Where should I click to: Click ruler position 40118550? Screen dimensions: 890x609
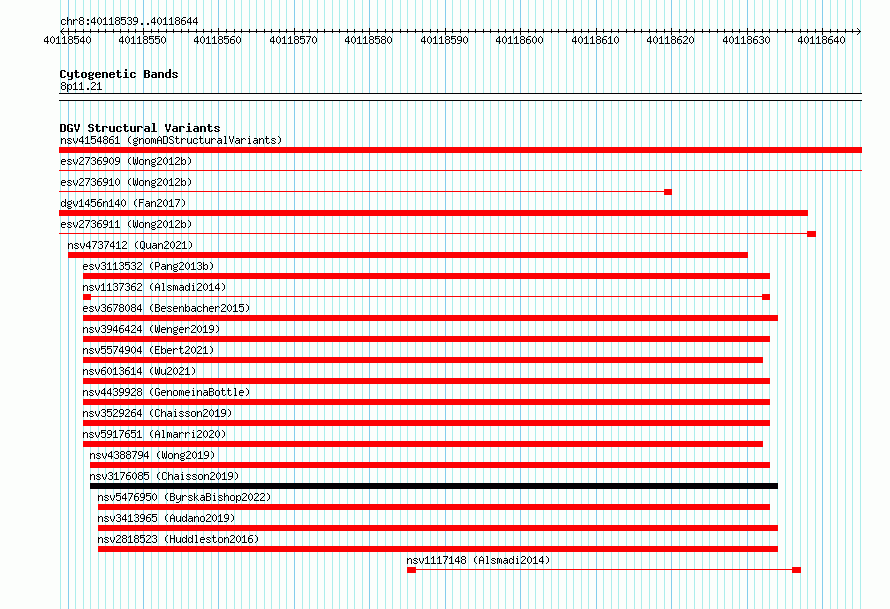click(x=142, y=40)
